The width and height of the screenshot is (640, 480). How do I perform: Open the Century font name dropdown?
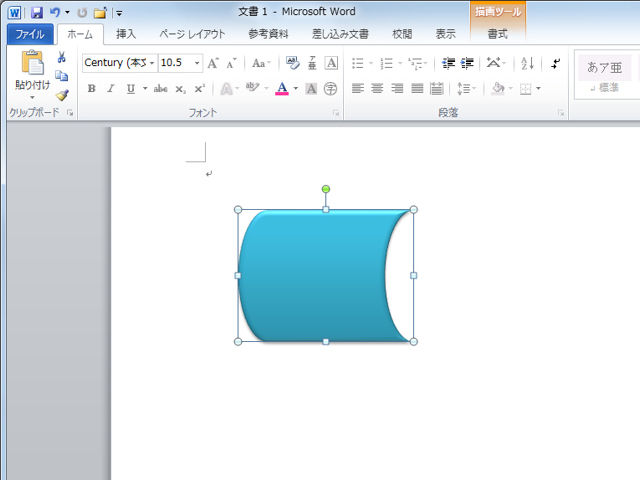tap(152, 63)
